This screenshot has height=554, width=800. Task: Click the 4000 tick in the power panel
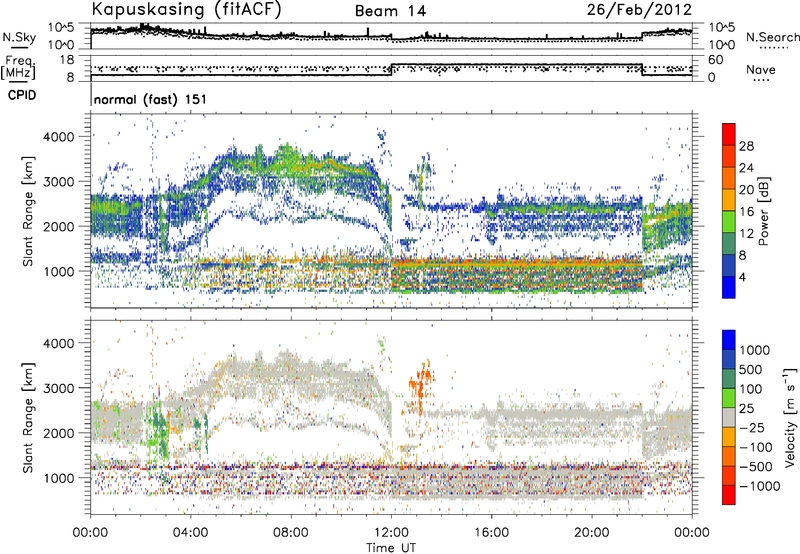pyautogui.click(x=61, y=137)
